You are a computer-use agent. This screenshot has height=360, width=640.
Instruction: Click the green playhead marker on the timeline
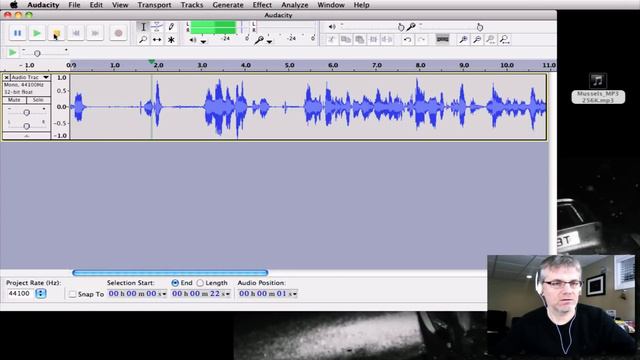(151, 62)
